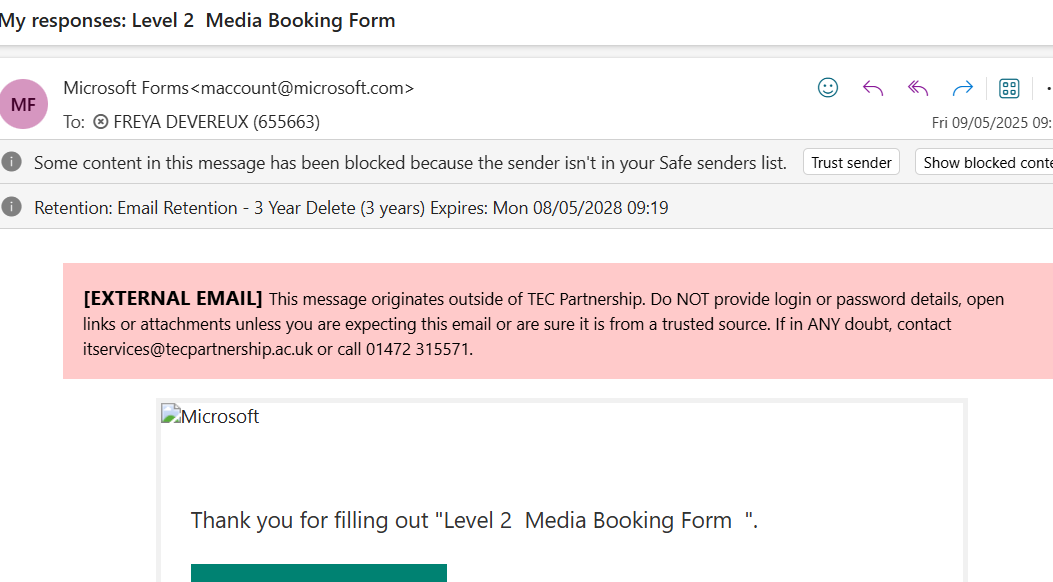Open the apps grid icon

pyautogui.click(x=1009, y=88)
